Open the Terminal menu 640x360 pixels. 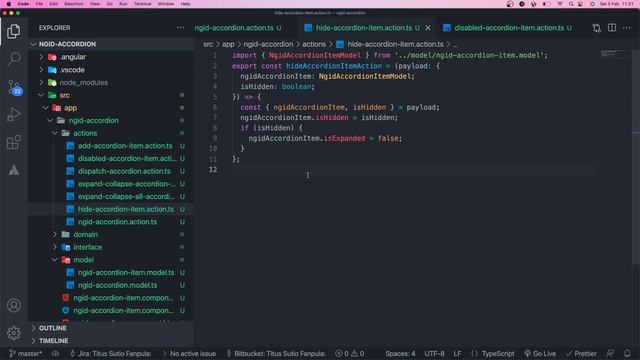point(142,4)
